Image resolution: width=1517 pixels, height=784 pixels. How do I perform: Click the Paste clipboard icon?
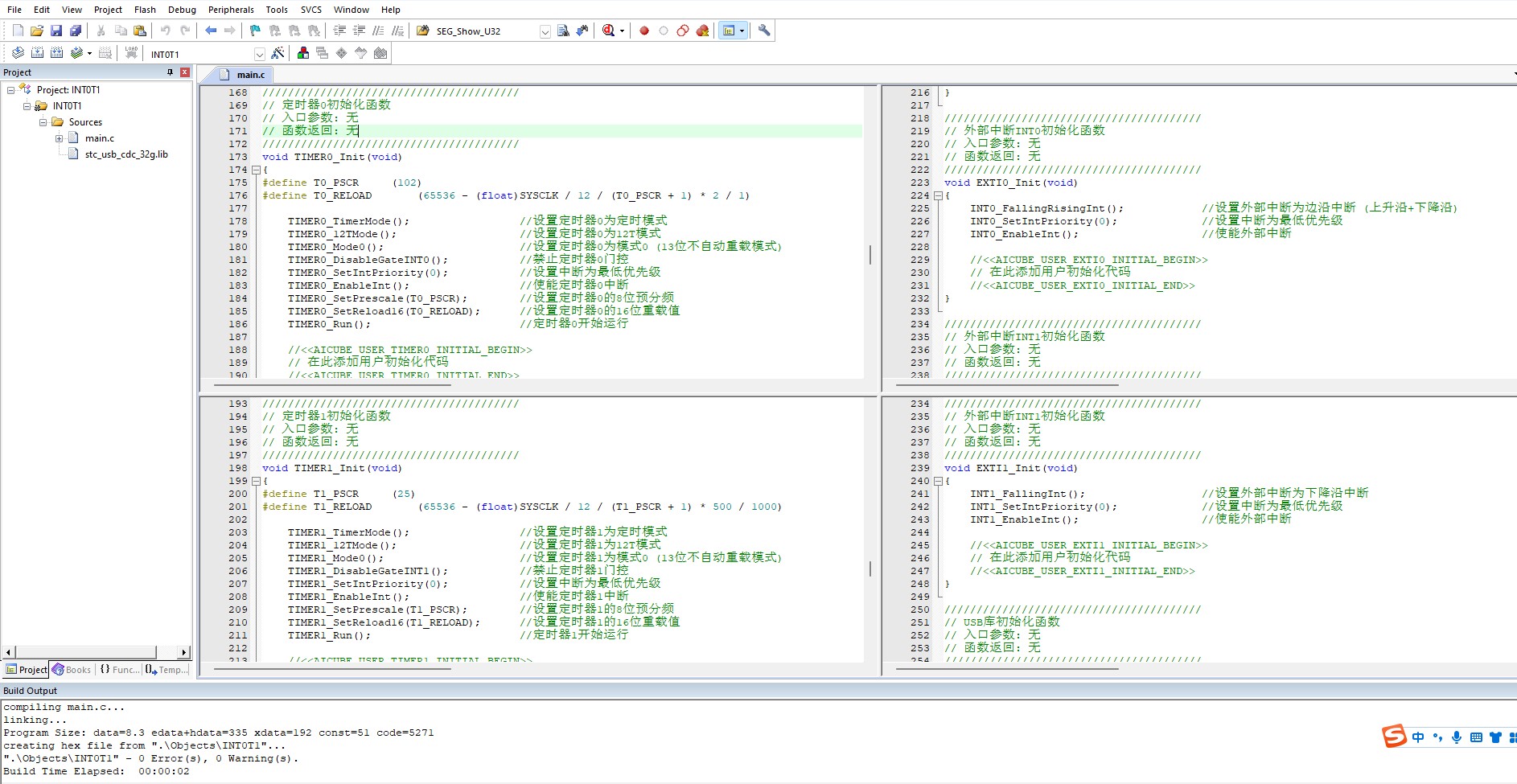coord(140,31)
